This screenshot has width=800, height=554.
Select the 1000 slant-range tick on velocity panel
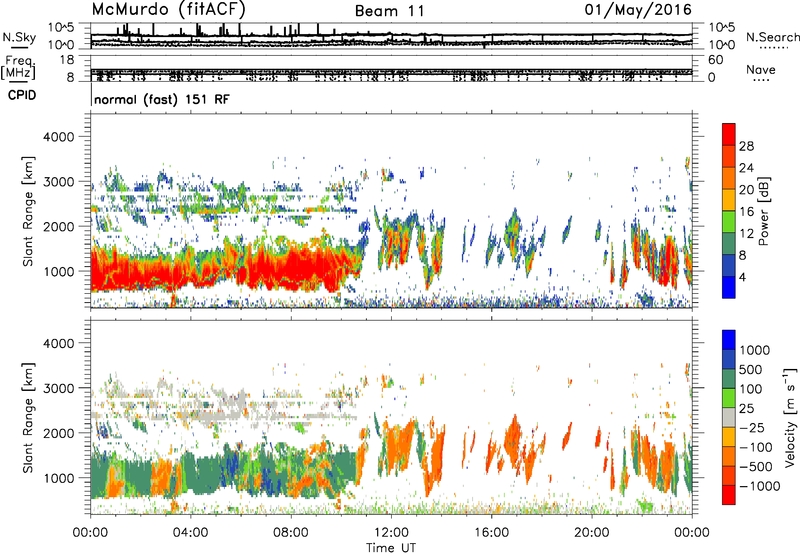[x=58, y=478]
